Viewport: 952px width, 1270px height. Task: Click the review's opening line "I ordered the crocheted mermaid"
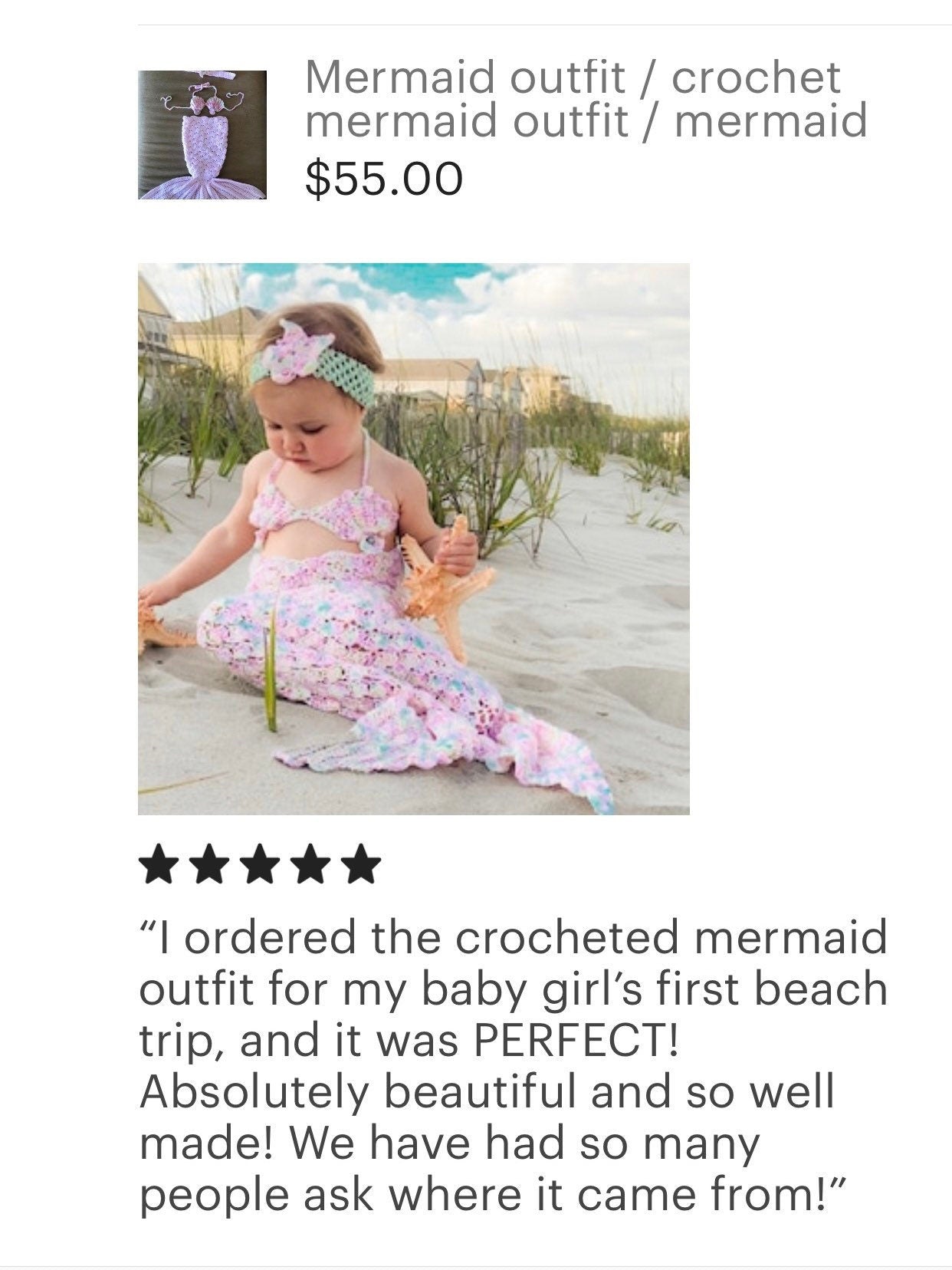point(513,937)
